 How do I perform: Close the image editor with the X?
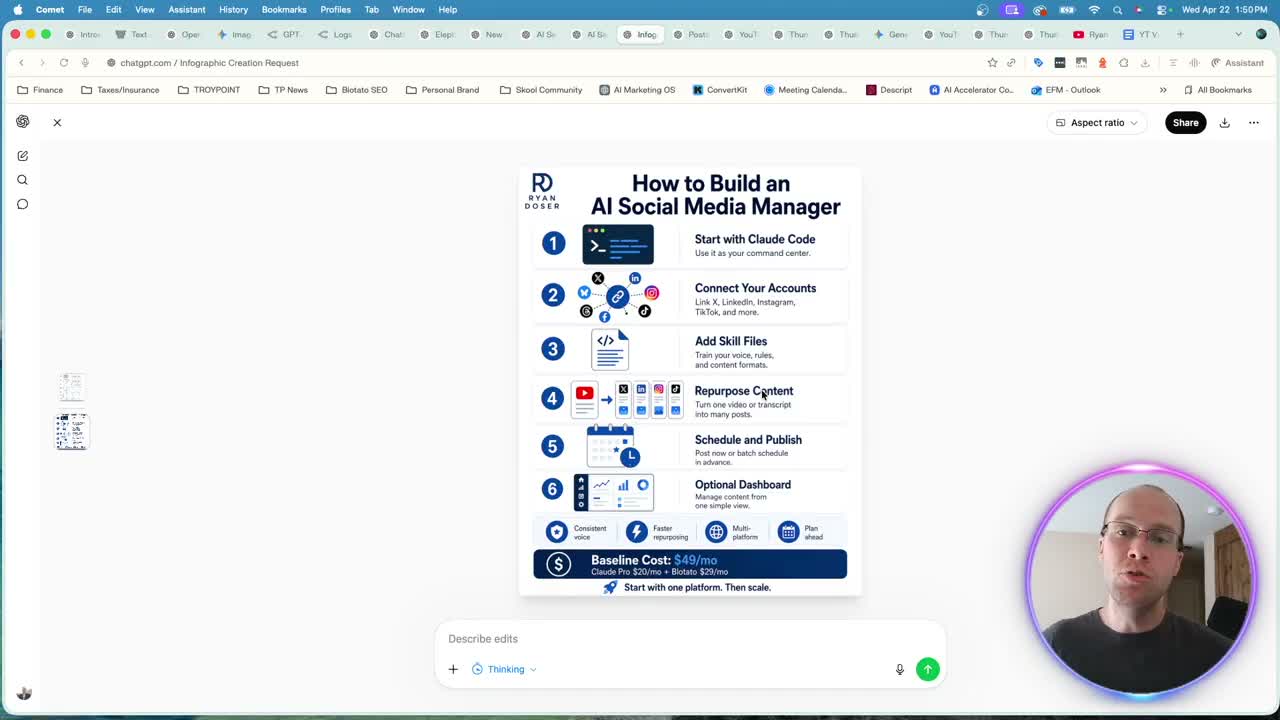(57, 123)
